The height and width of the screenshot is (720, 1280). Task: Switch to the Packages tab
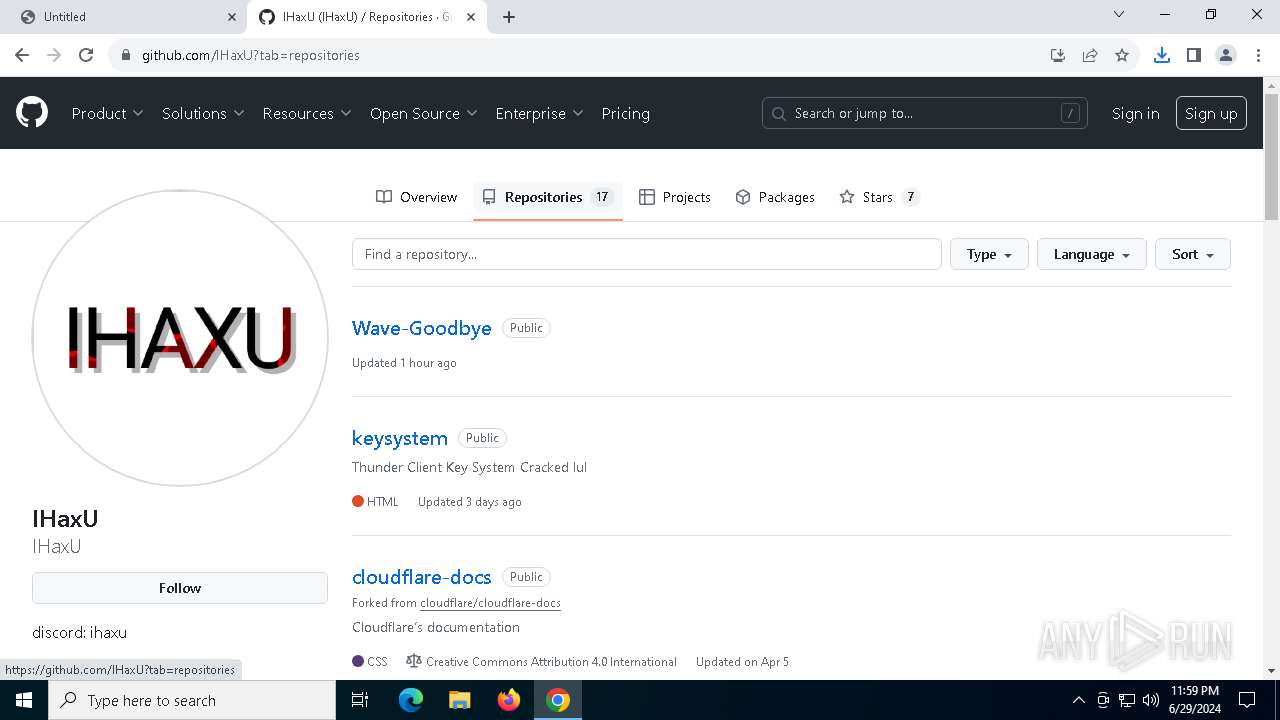pos(775,197)
